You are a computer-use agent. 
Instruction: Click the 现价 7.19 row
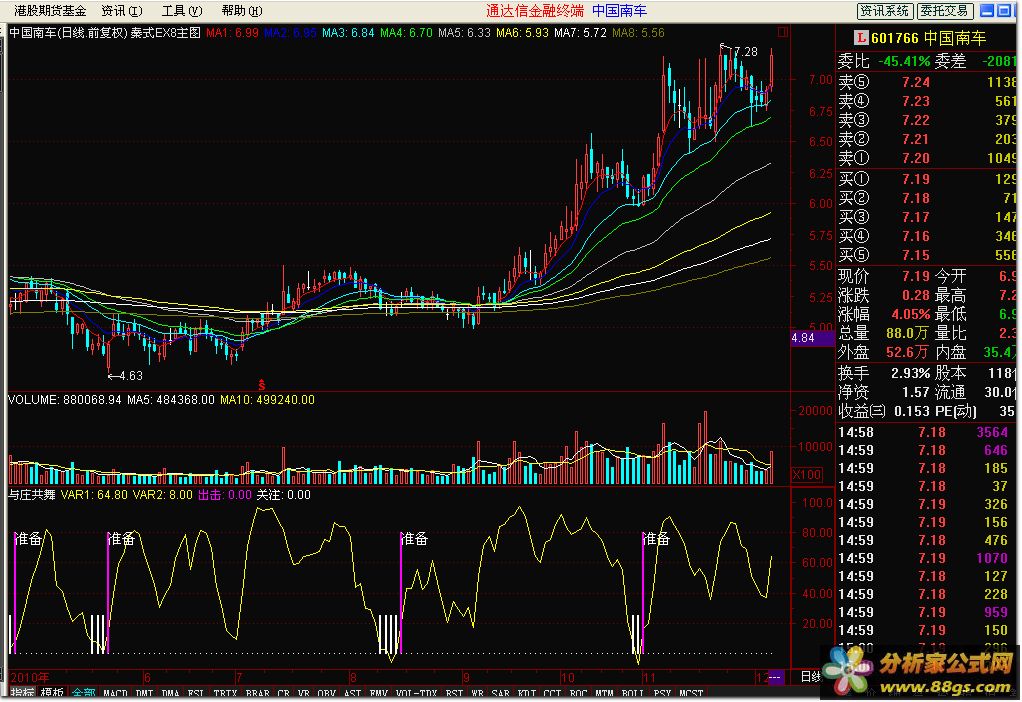pyautogui.click(x=884, y=276)
